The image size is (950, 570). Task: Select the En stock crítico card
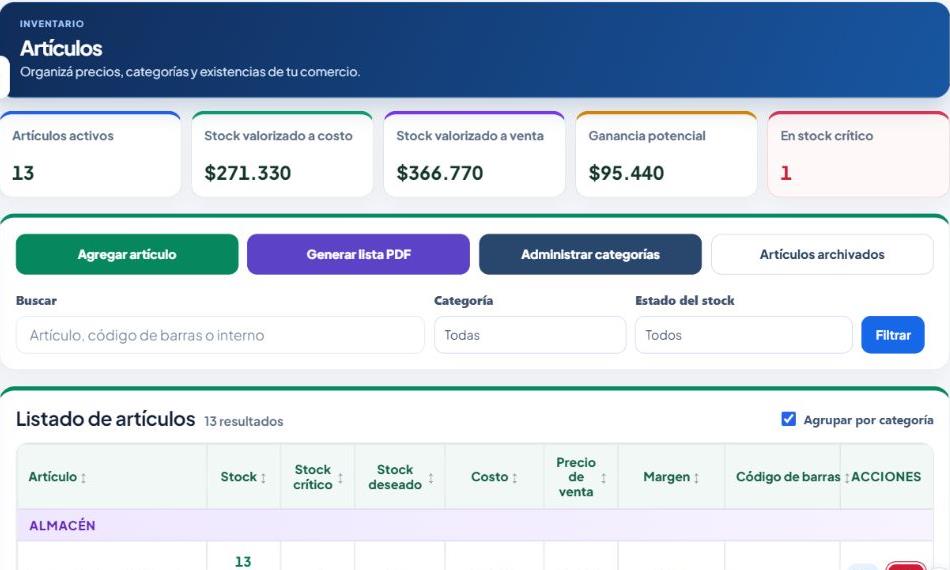point(859,154)
